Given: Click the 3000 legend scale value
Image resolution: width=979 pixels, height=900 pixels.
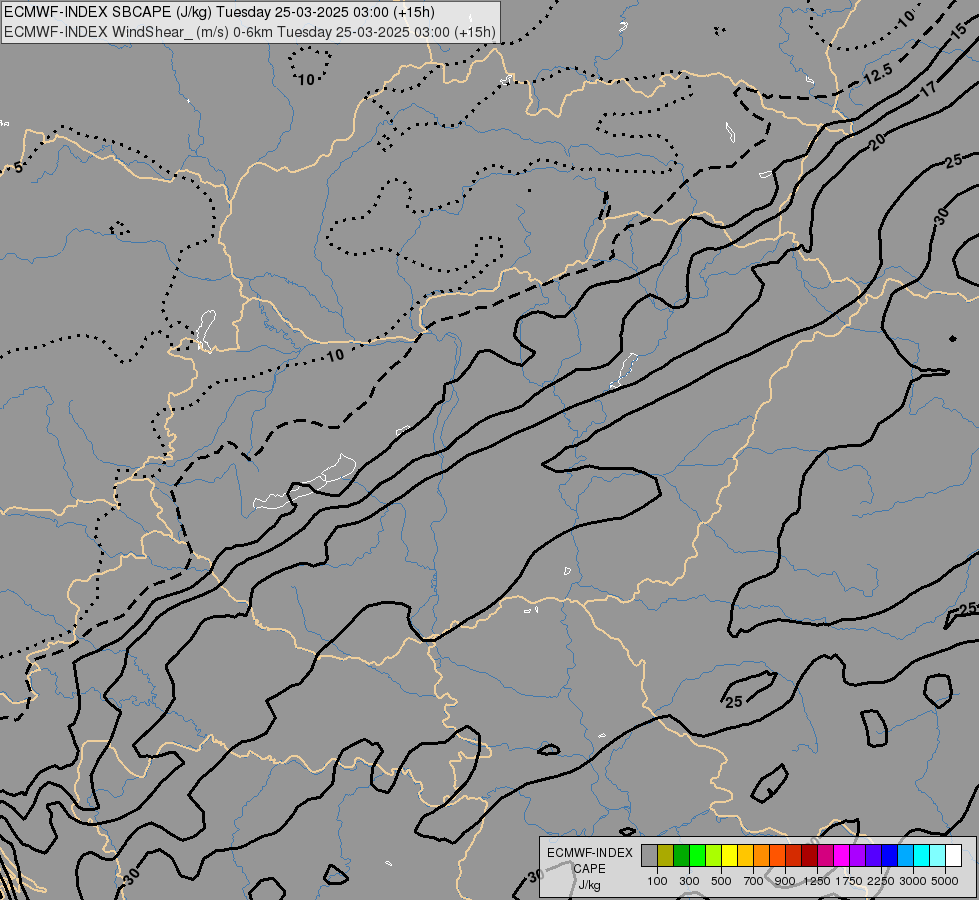Looking at the screenshot, I should point(913,881).
